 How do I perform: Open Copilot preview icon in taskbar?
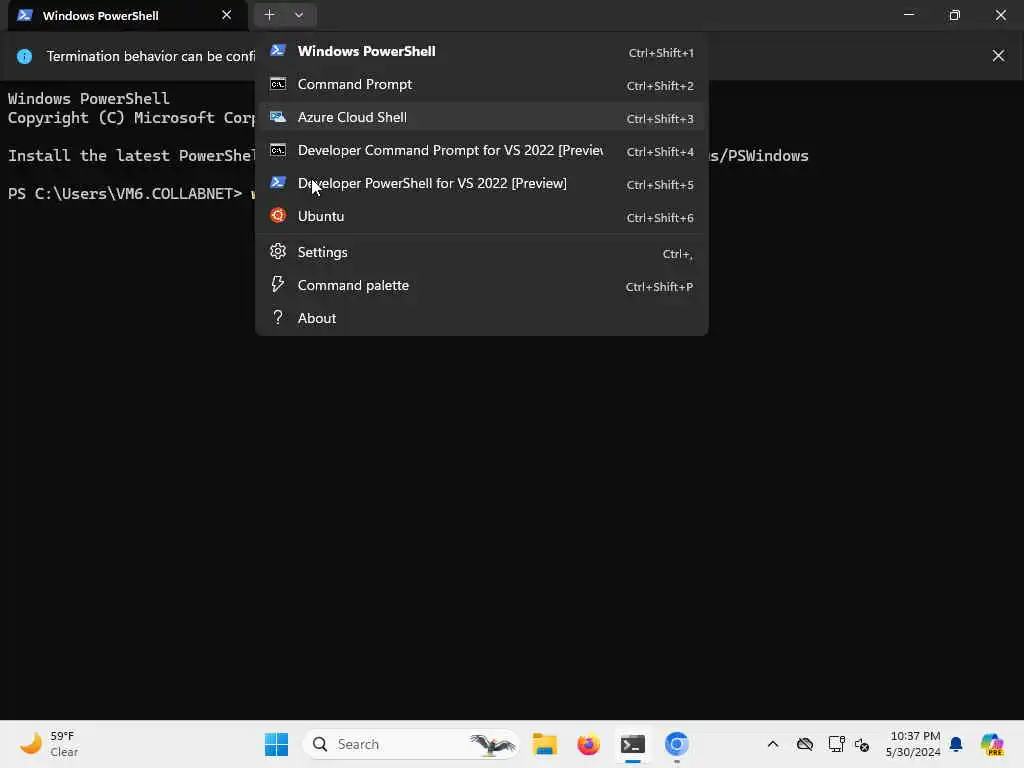pyautogui.click(x=992, y=744)
